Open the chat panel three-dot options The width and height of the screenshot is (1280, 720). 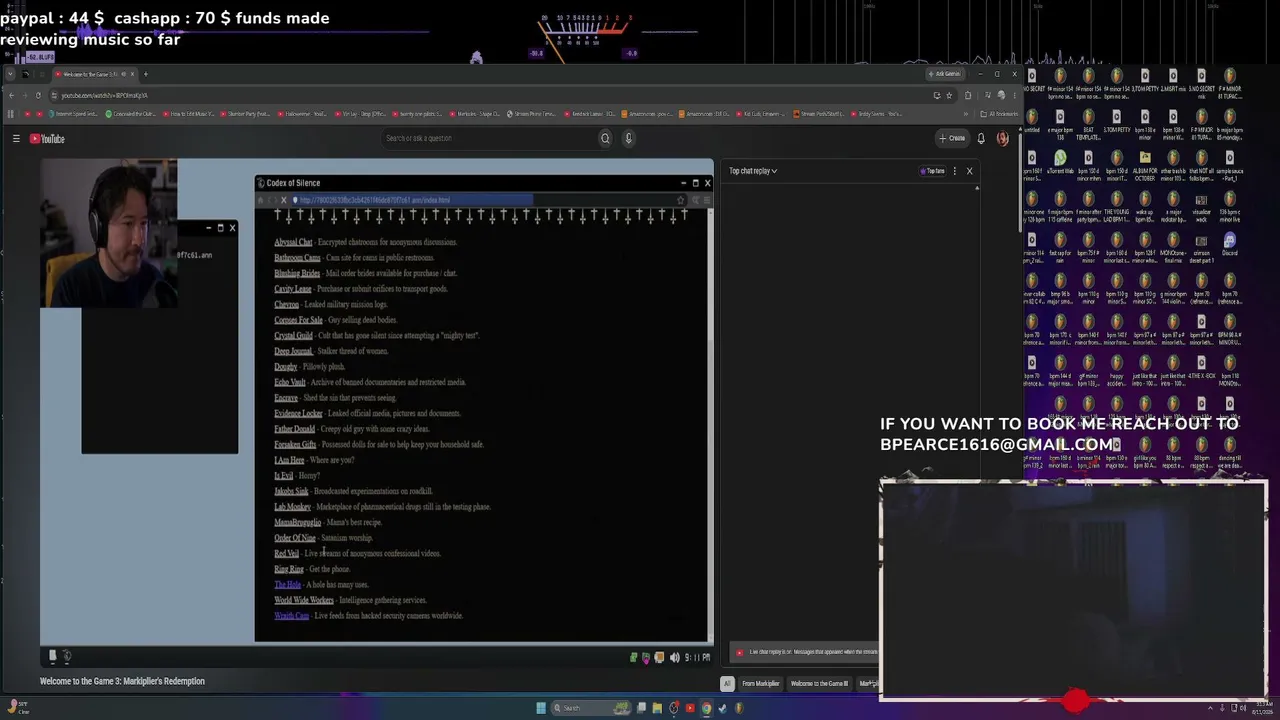(954, 171)
